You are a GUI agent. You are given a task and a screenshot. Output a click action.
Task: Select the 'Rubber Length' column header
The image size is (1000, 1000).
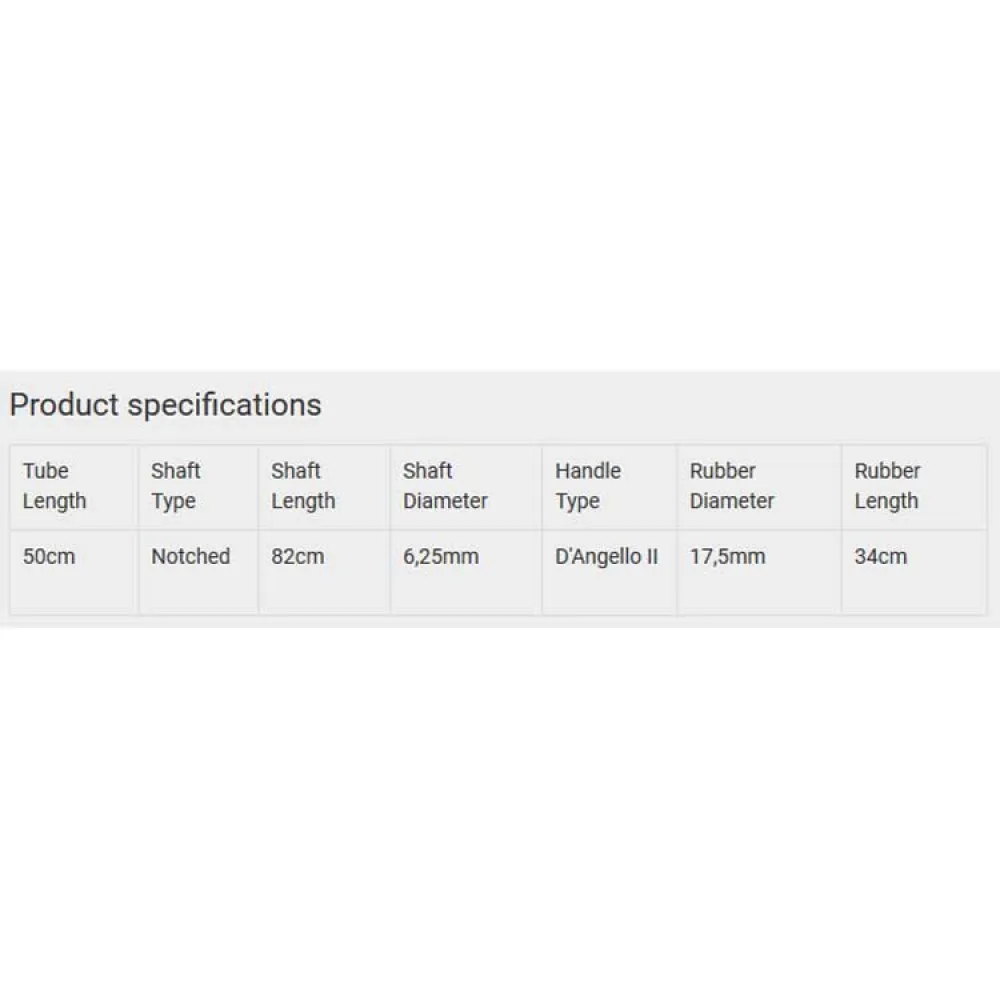coord(886,486)
